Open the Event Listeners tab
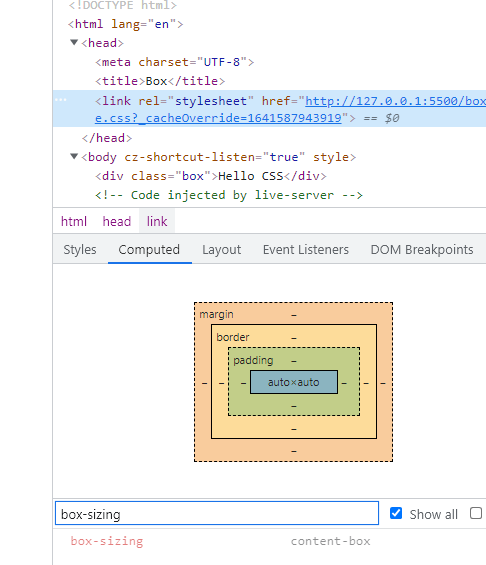Viewport: 486px width, 565px height. pyautogui.click(x=306, y=249)
